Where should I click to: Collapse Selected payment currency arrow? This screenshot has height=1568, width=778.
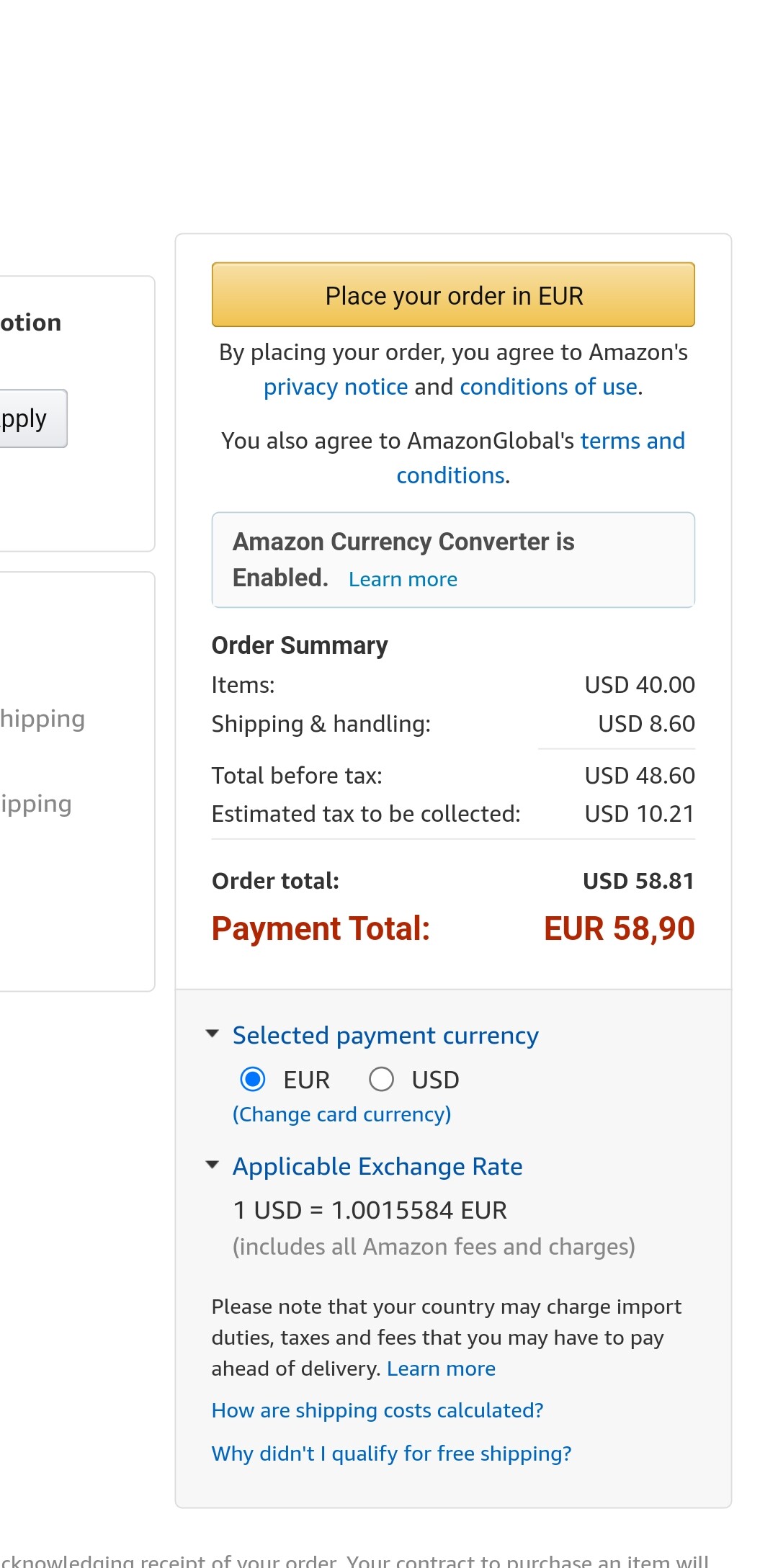[213, 1034]
